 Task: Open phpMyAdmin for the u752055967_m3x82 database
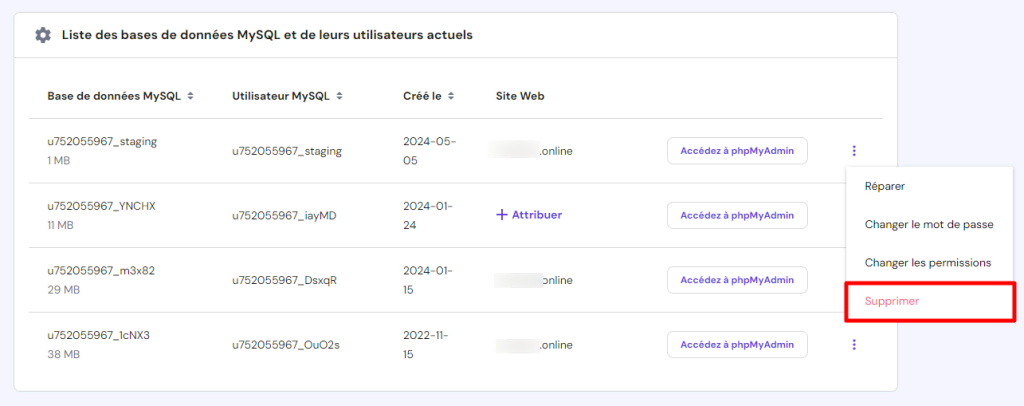737,280
